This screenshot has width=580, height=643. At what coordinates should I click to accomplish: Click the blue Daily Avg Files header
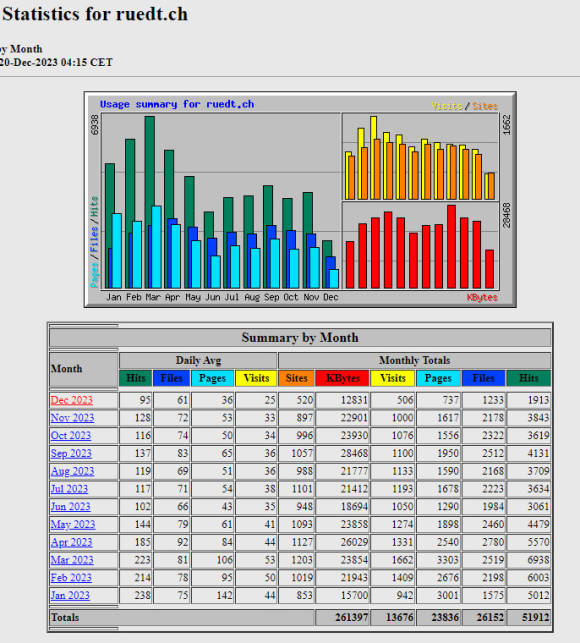click(171, 378)
